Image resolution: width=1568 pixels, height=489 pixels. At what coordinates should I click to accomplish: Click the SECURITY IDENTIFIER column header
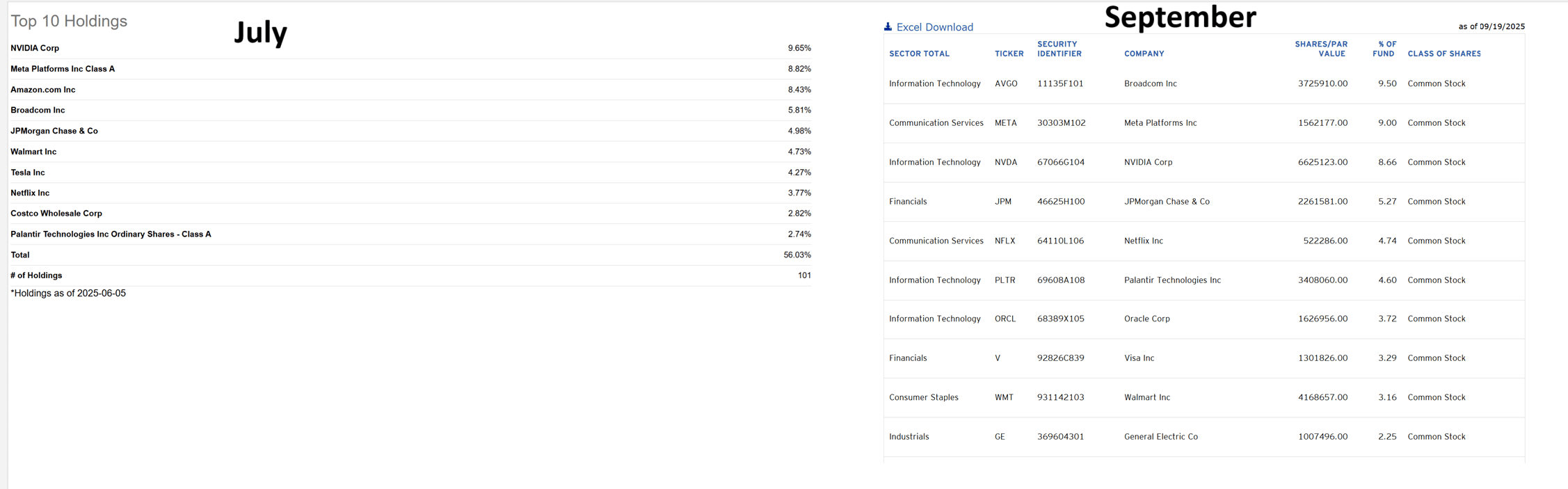1059,49
